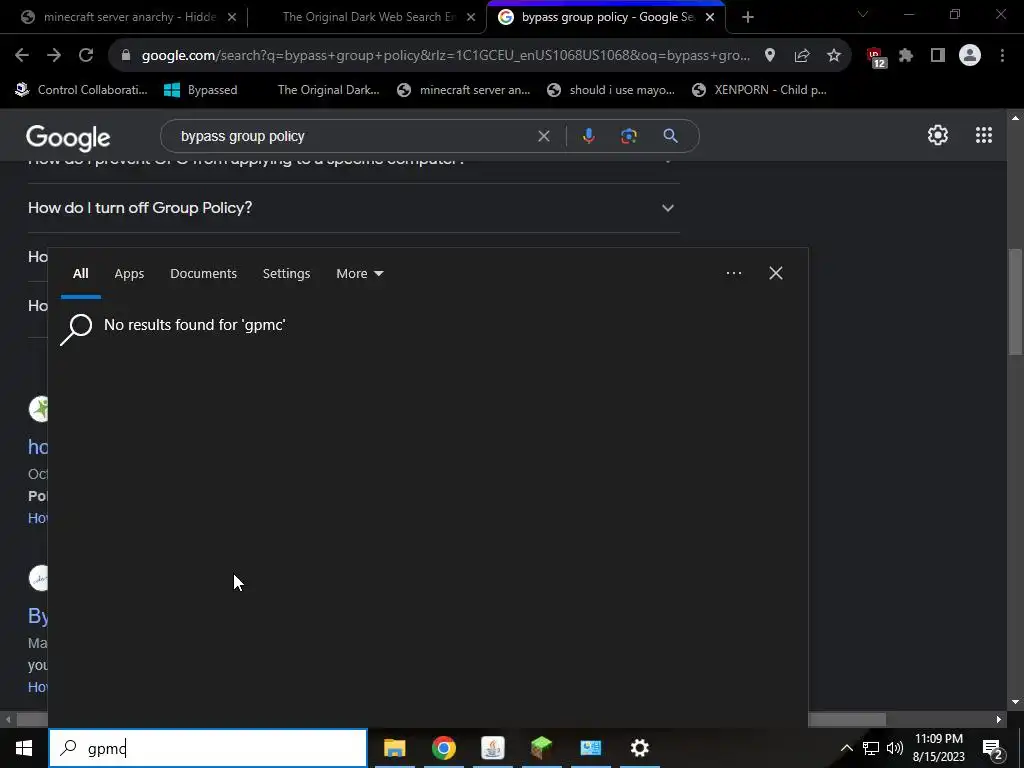This screenshot has height=768, width=1024.
Task: Click the page's vertical scrollbar thumb
Action: [x=1015, y=302]
